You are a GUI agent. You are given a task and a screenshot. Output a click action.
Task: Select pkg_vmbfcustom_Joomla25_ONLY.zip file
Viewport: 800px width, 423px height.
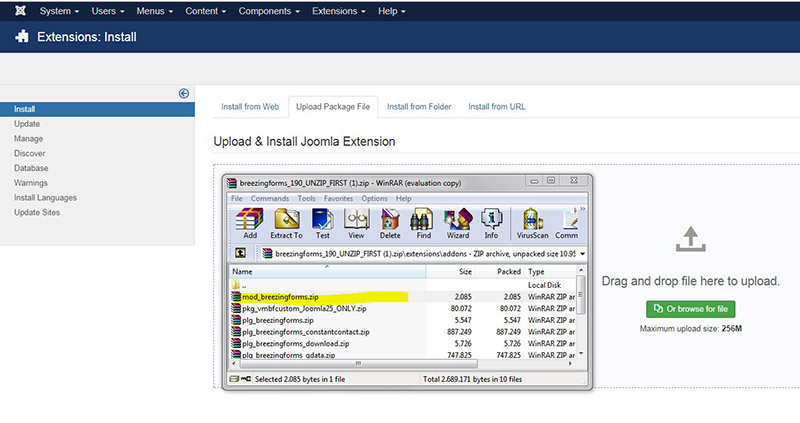pos(403,308)
